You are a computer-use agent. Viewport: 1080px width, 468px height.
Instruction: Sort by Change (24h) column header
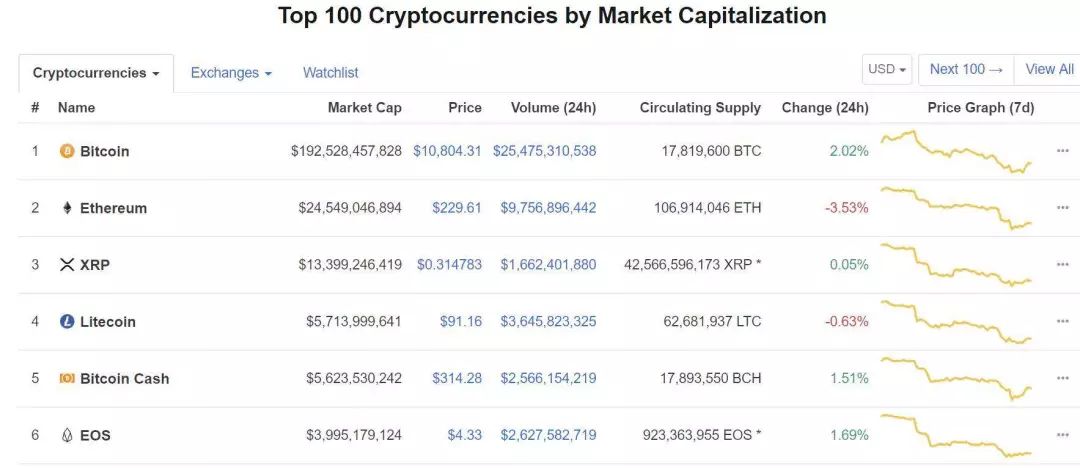pos(825,108)
